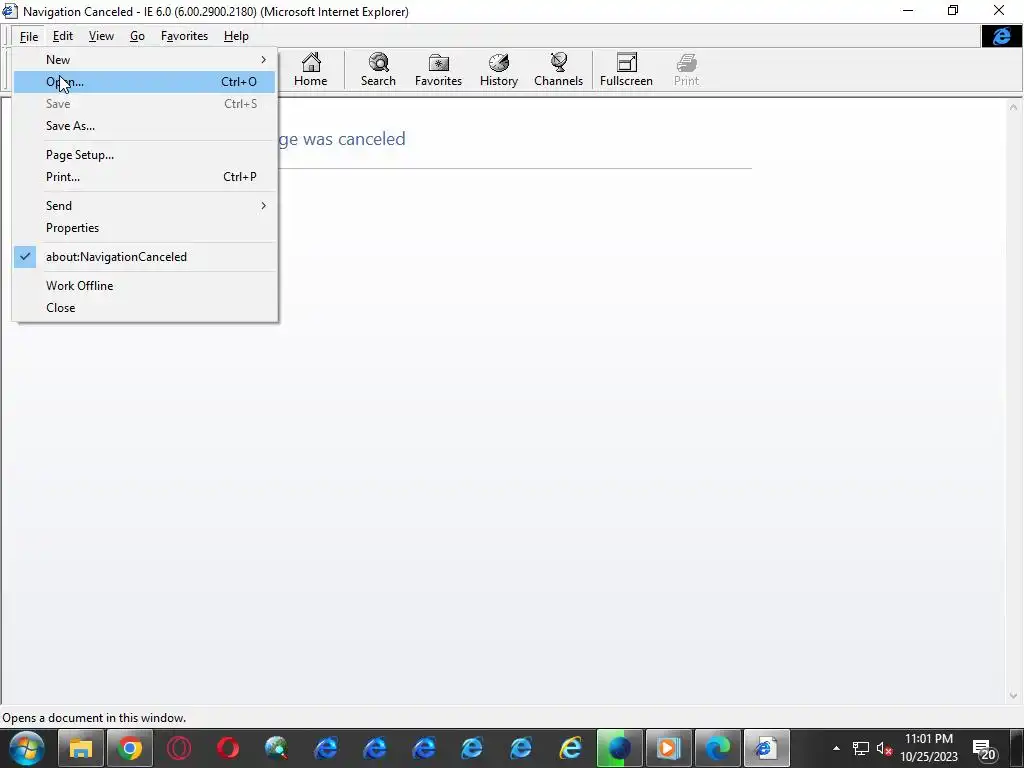The width and height of the screenshot is (1024, 768).
Task: Click the network tray icon
Action: point(861,748)
